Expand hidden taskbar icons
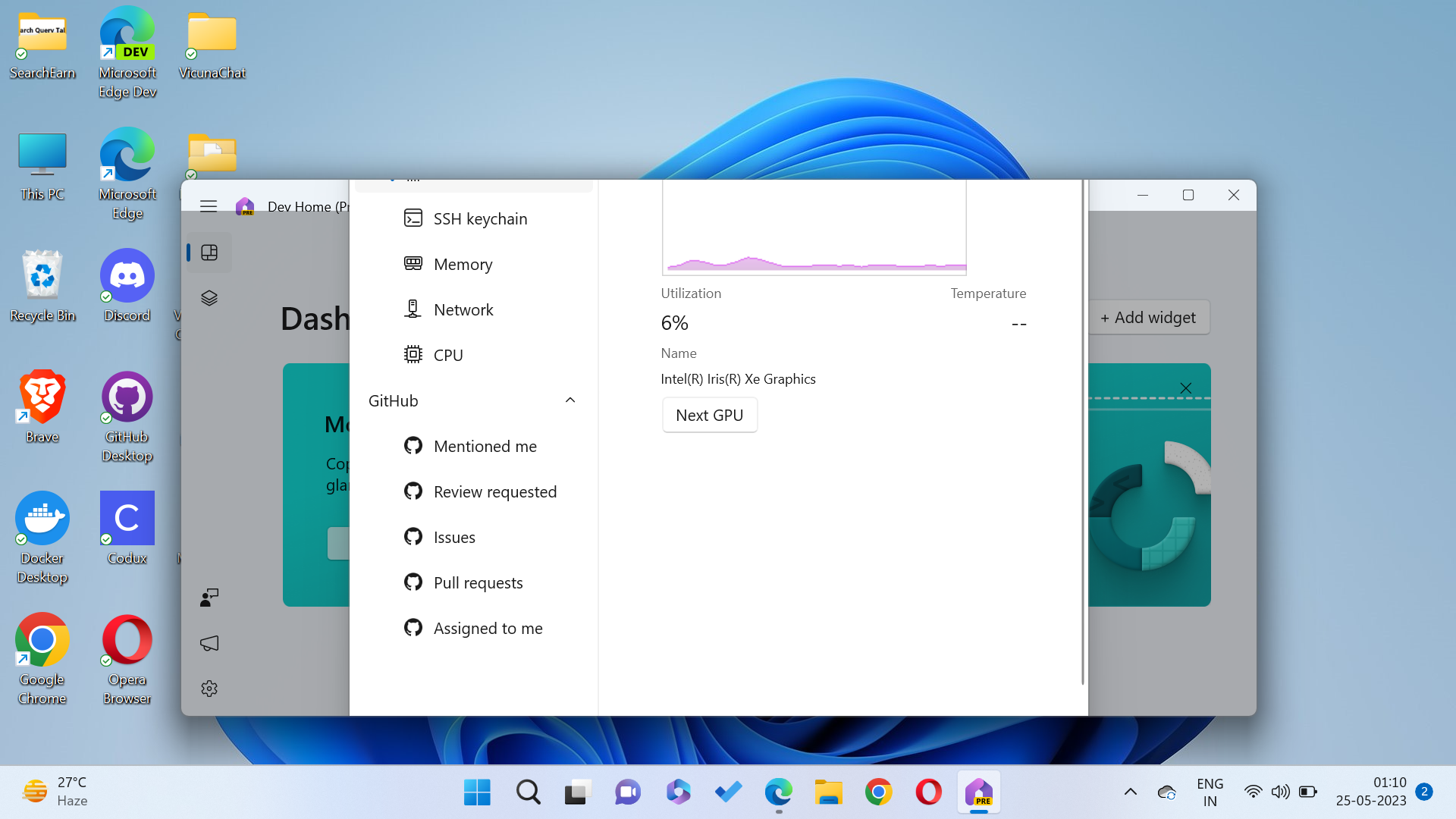This screenshot has height=819, width=1456. 1131,792
